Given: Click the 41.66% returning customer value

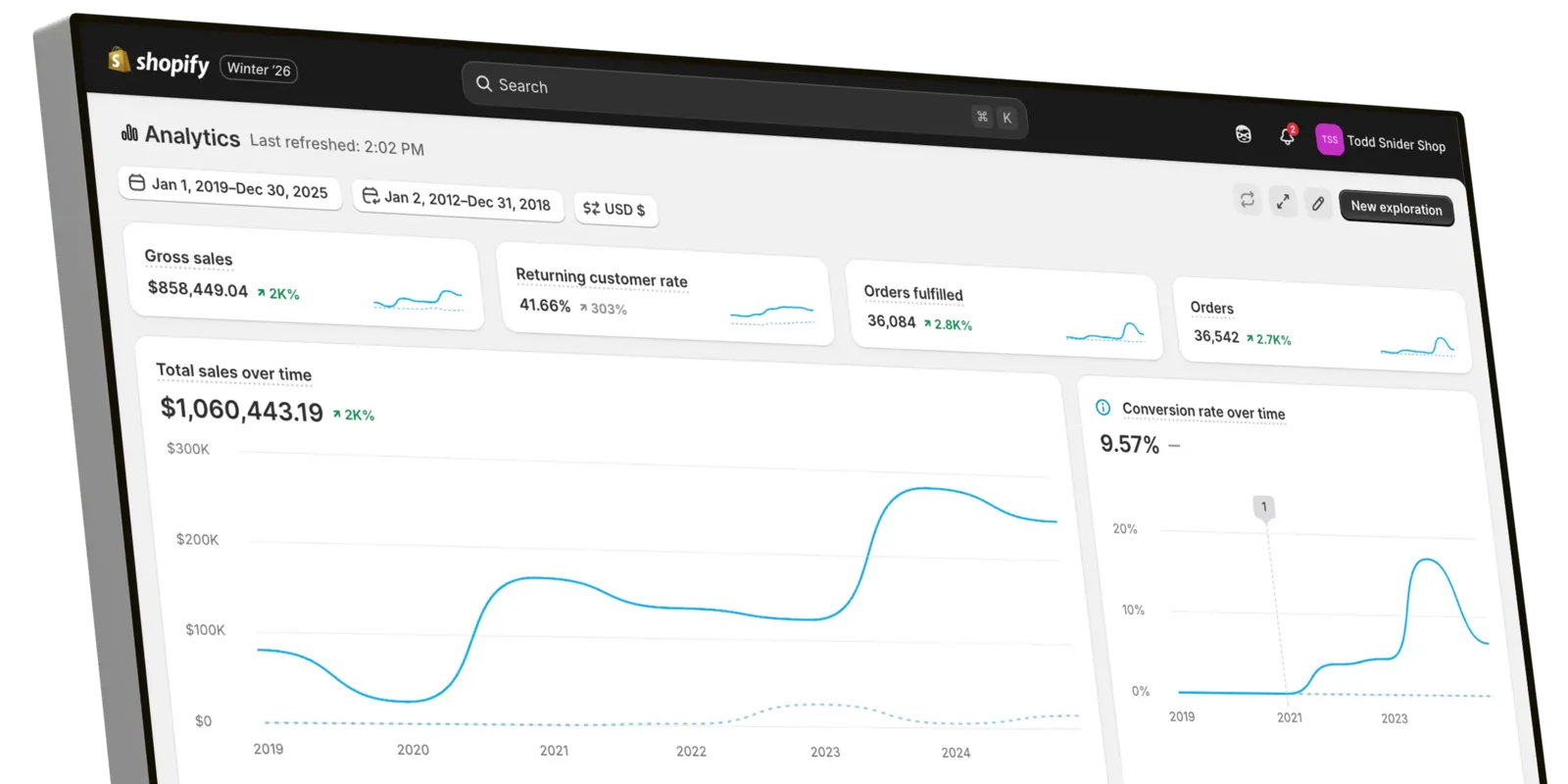Looking at the screenshot, I should point(545,305).
